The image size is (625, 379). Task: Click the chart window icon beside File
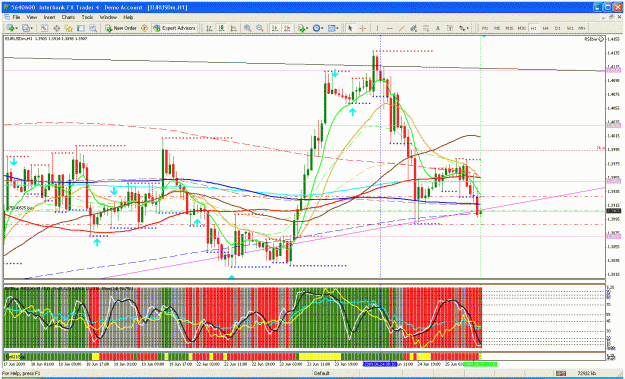pos(7,17)
